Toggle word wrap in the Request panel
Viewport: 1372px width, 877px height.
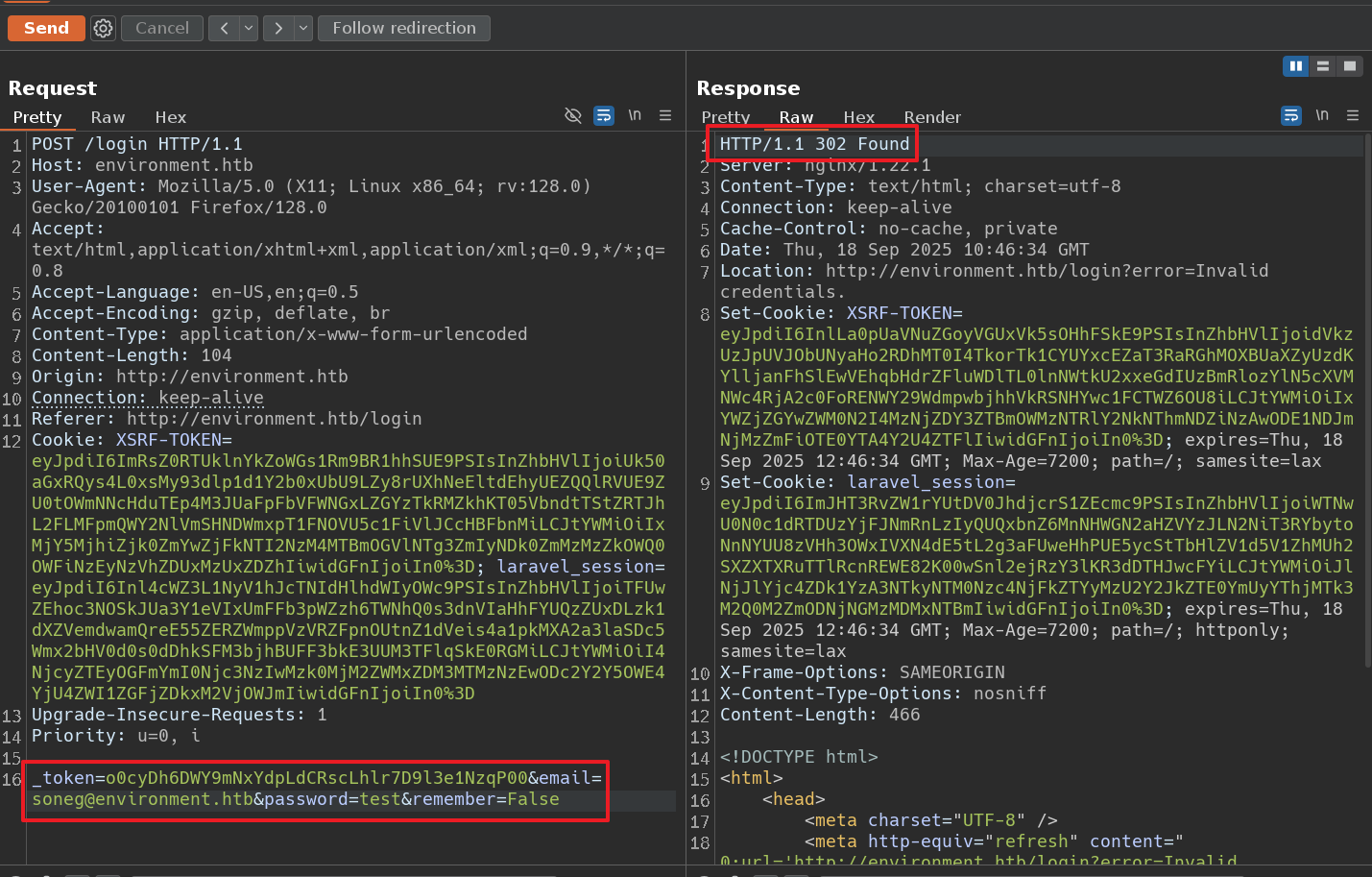pyautogui.click(x=604, y=115)
